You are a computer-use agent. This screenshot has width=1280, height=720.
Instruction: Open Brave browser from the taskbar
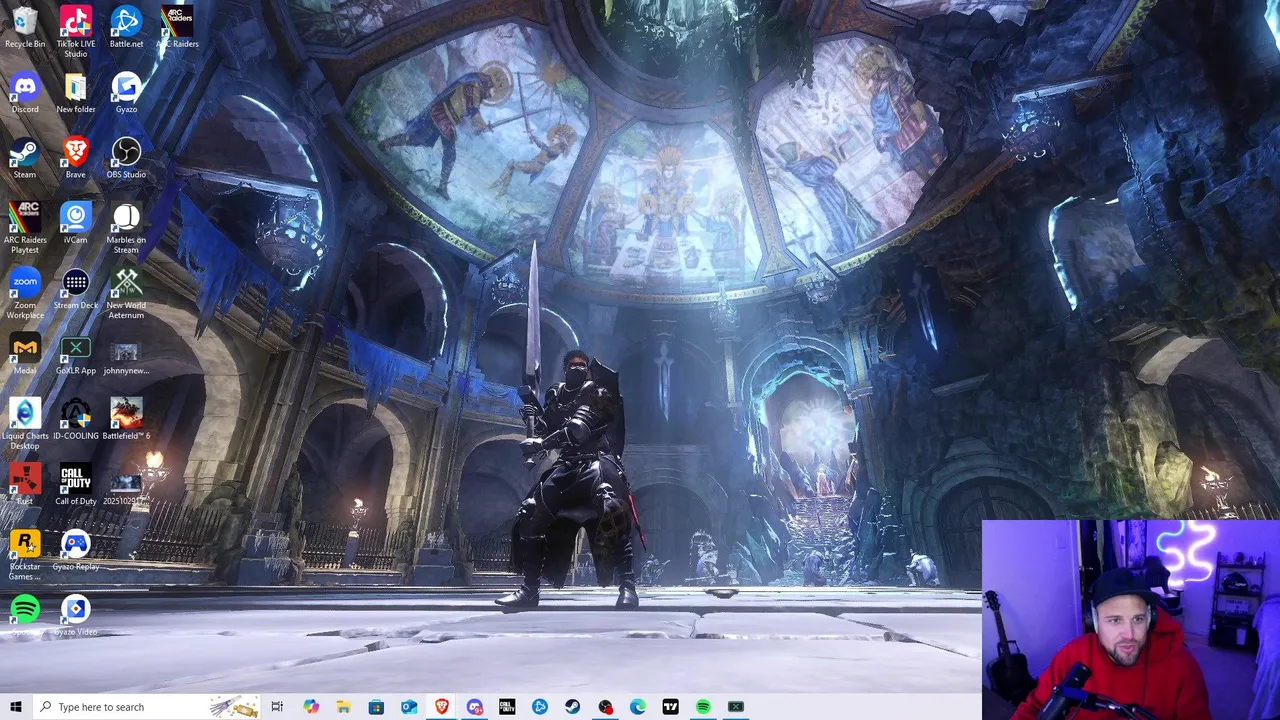coord(441,707)
